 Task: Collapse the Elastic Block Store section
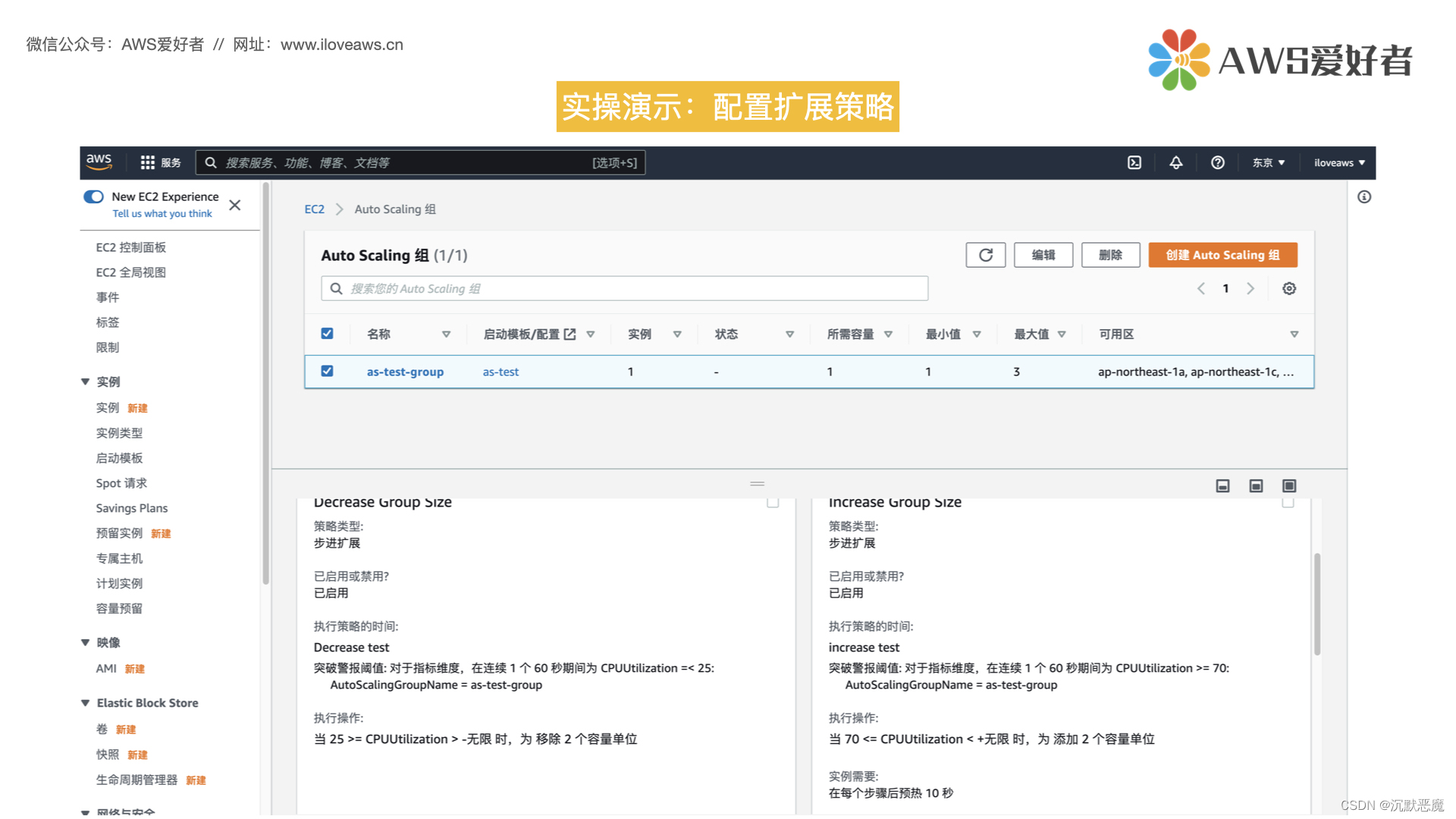[85, 703]
